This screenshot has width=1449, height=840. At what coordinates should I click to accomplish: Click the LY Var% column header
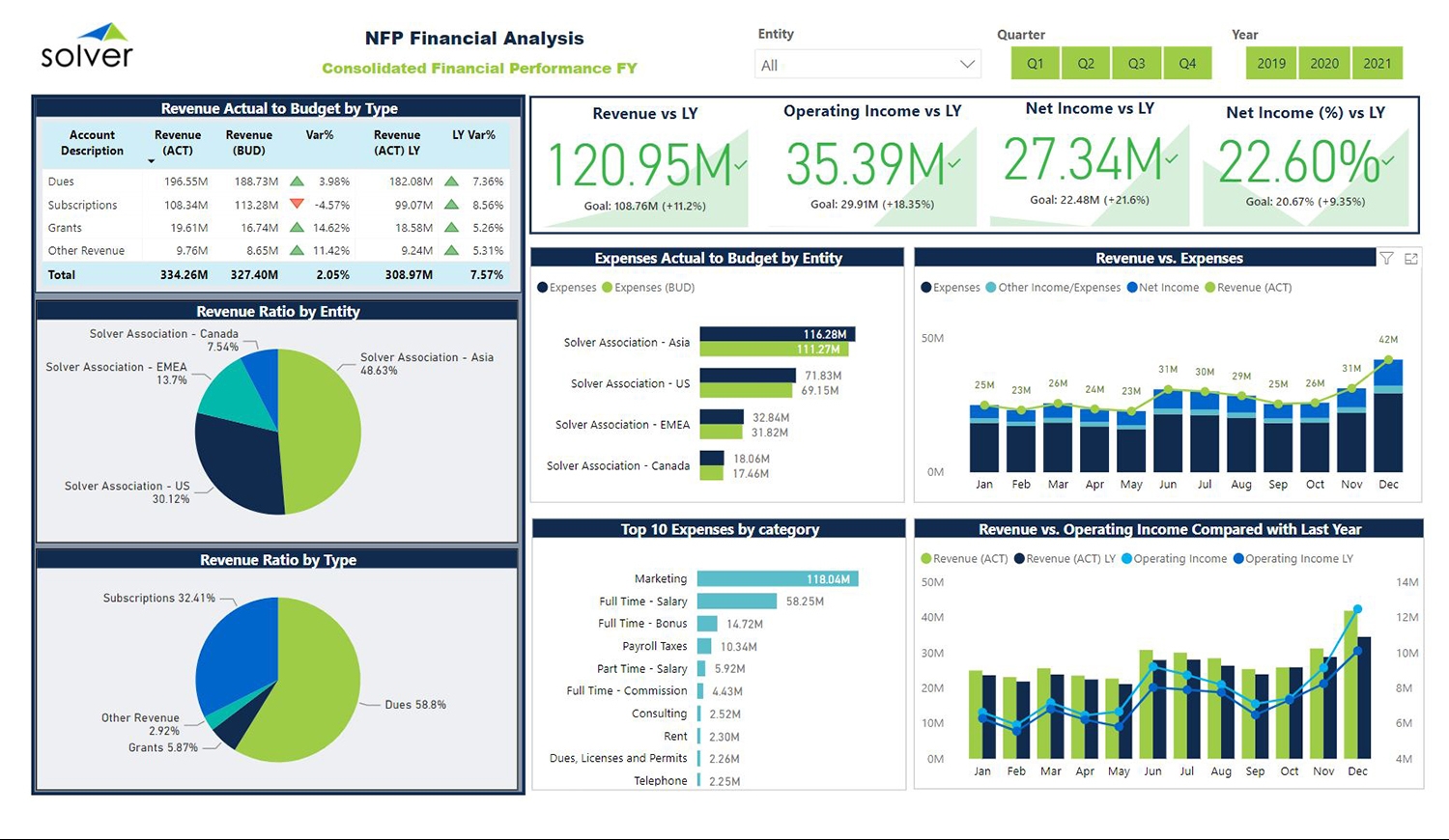pos(473,135)
